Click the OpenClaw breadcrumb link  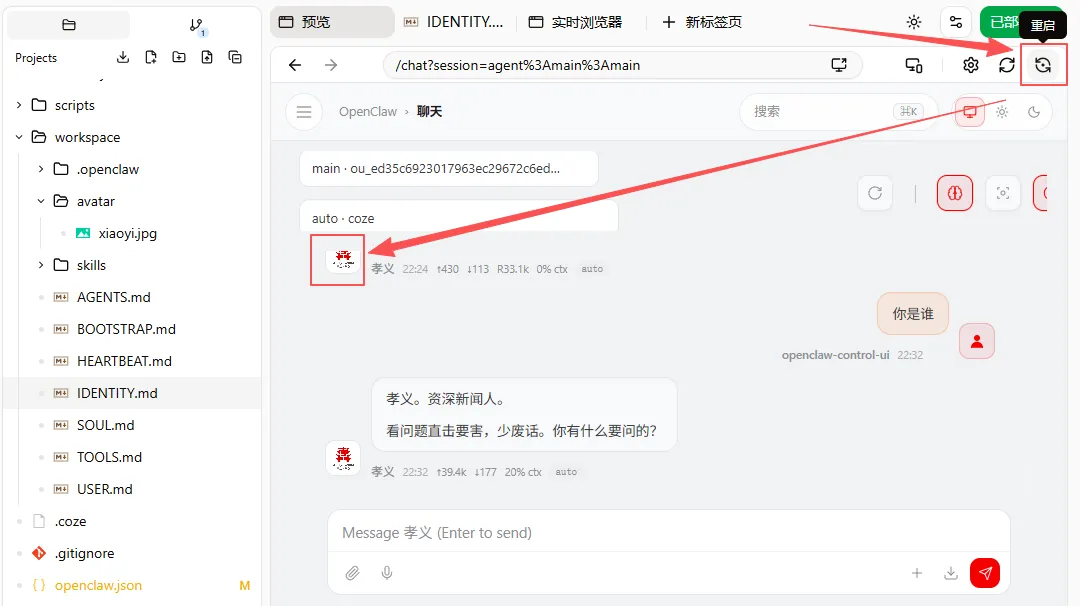(368, 112)
